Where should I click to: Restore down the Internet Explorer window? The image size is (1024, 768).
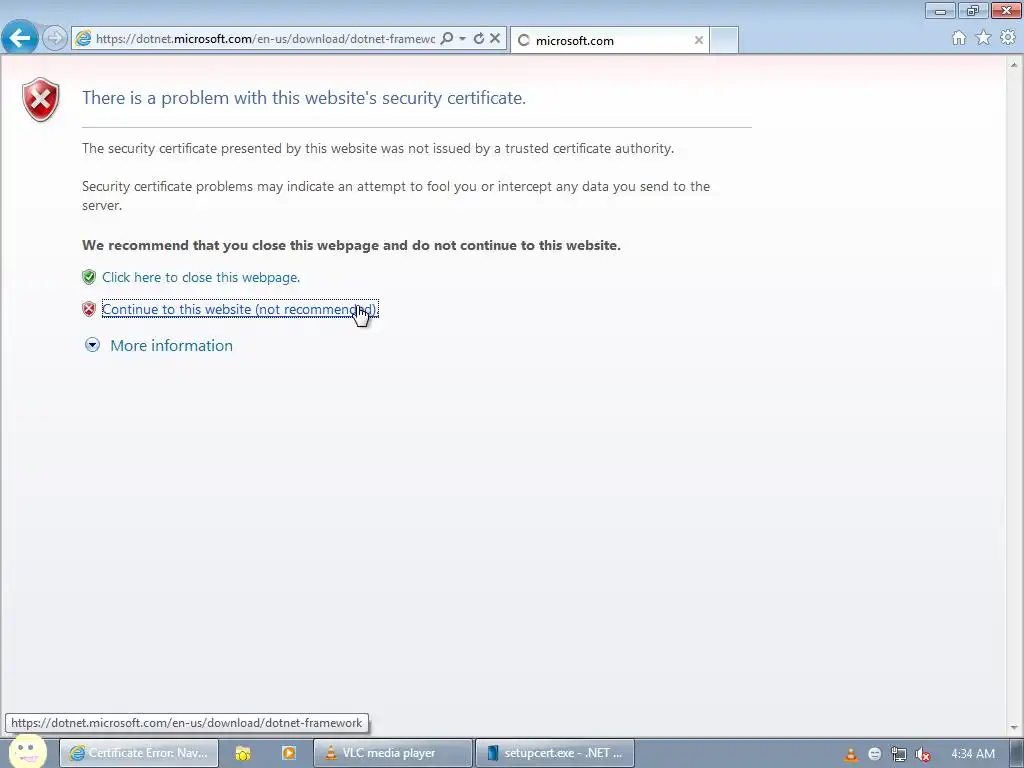[972, 10]
